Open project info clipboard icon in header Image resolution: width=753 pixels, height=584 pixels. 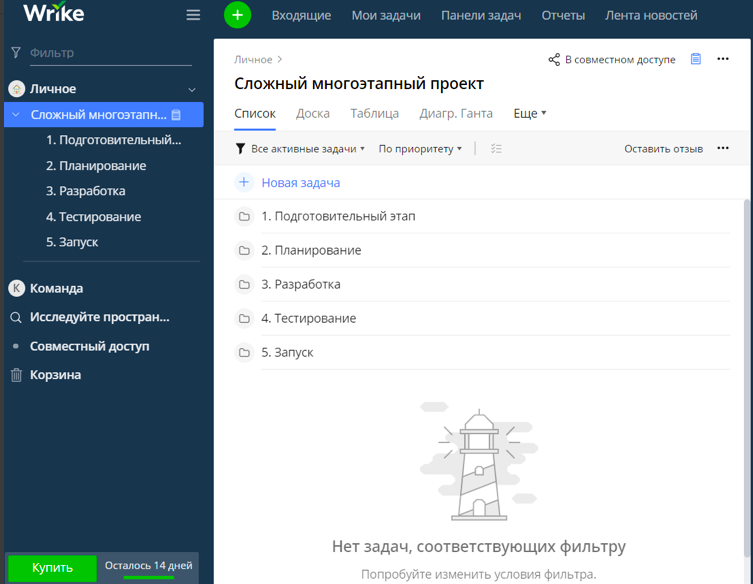[x=696, y=59]
